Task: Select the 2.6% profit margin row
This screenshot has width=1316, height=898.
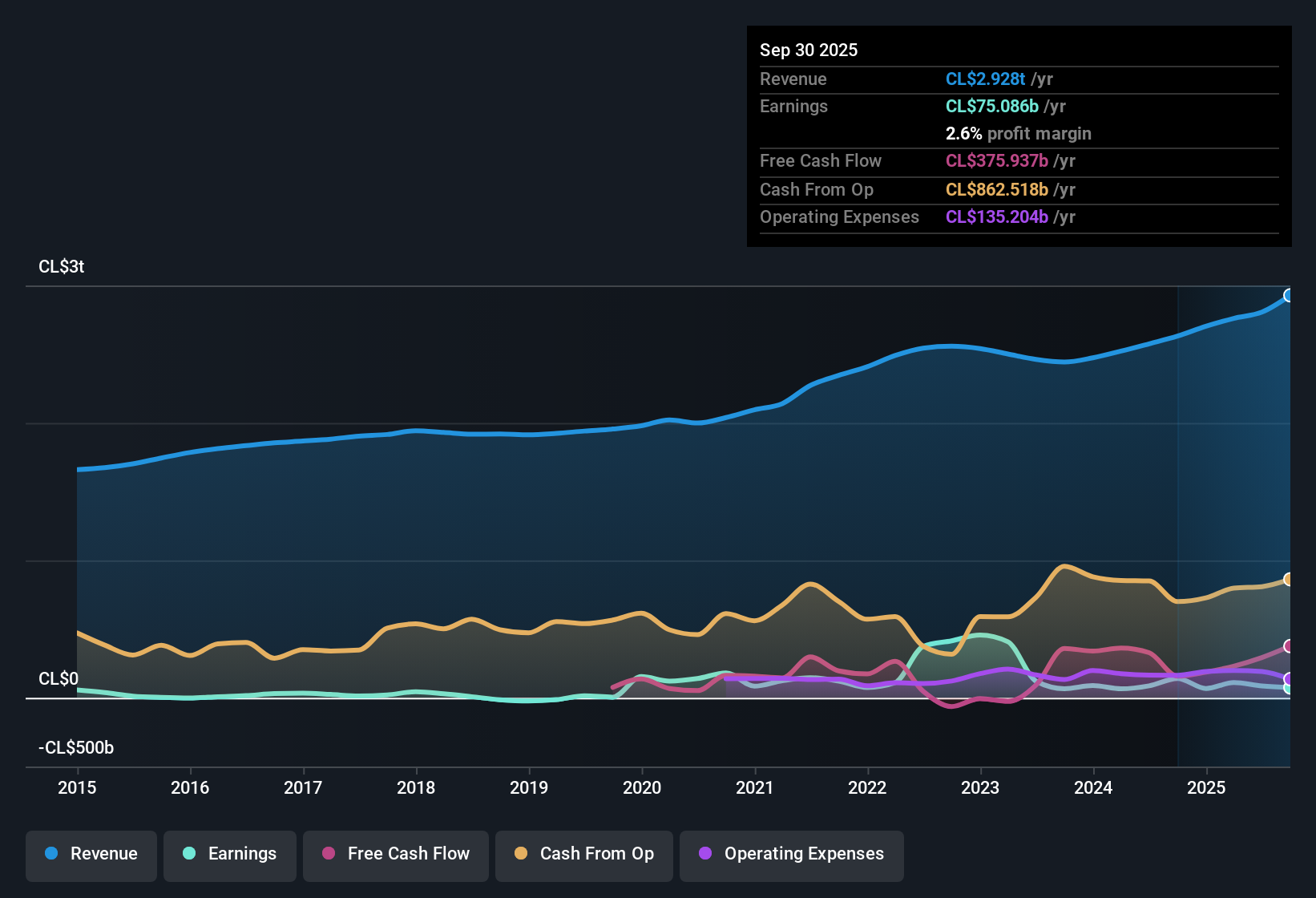Action: point(1018,134)
